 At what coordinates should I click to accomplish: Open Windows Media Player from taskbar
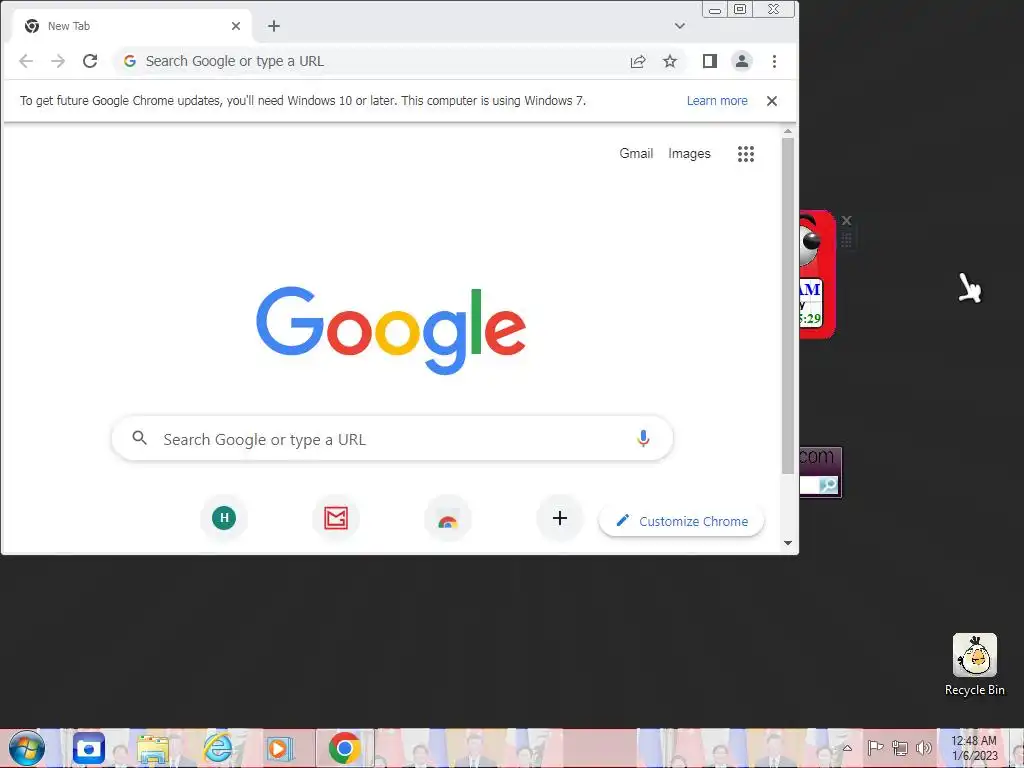point(280,748)
